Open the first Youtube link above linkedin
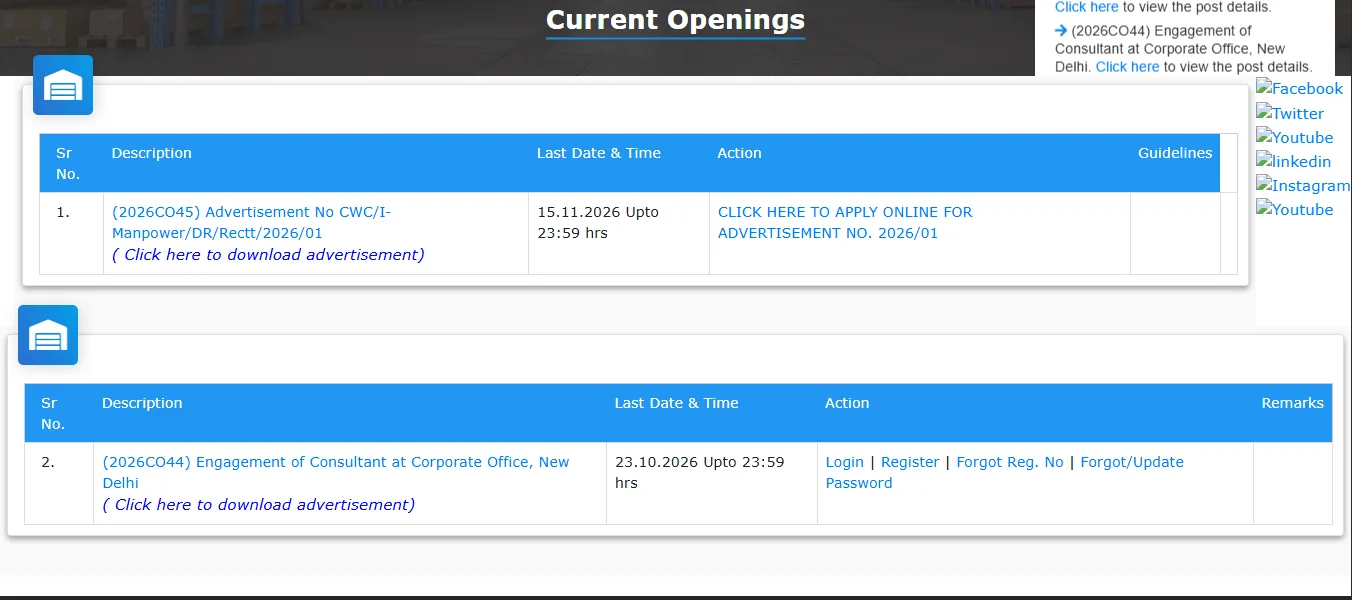1352x600 pixels. [1295, 137]
